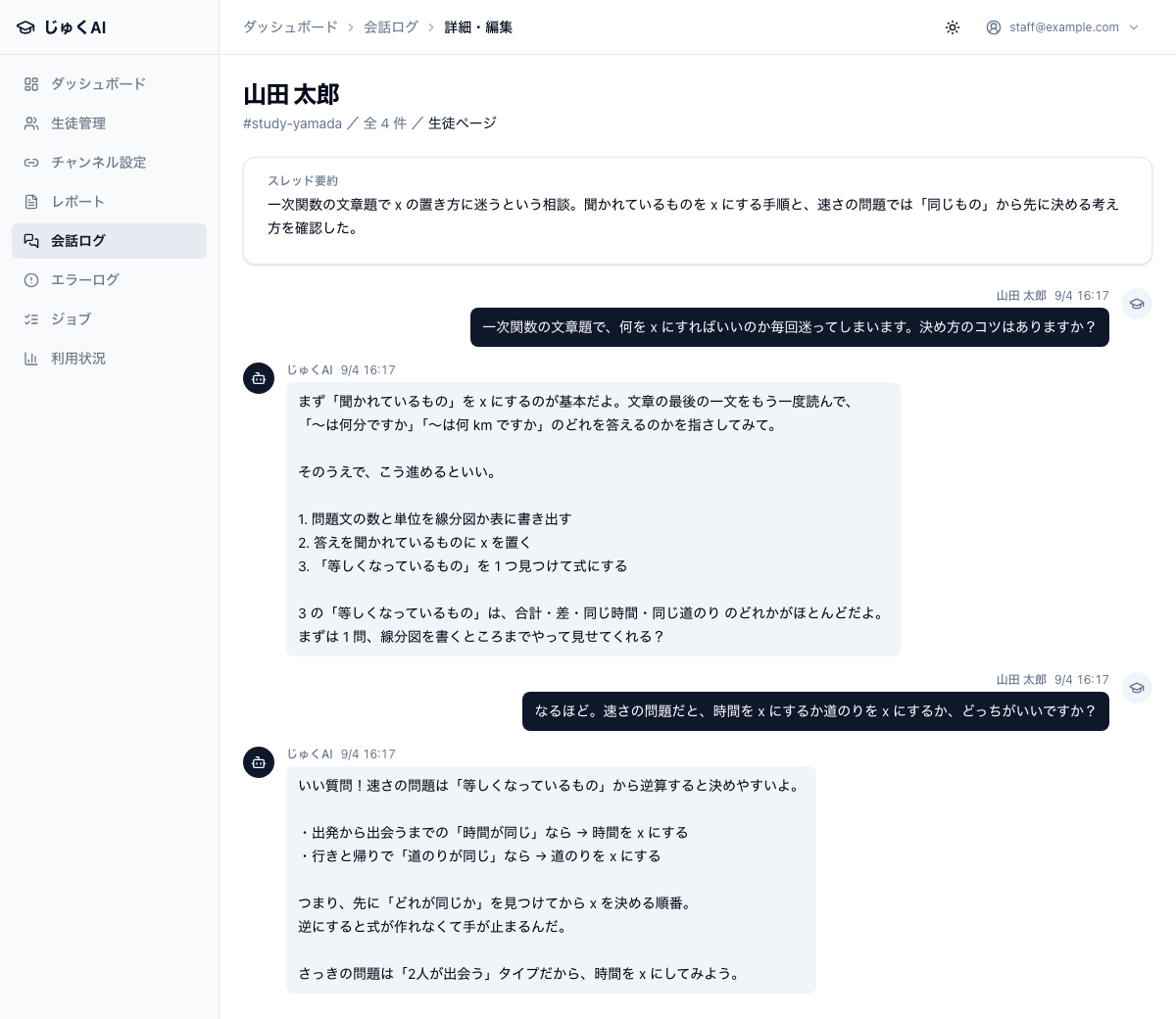
Task: Click the スレッド要約 label
Action: [x=303, y=181]
